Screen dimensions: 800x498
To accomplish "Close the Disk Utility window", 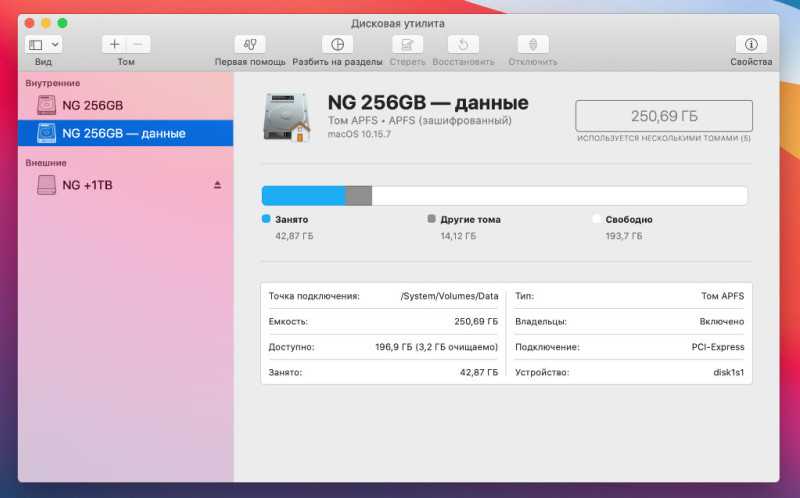I will click(30, 23).
